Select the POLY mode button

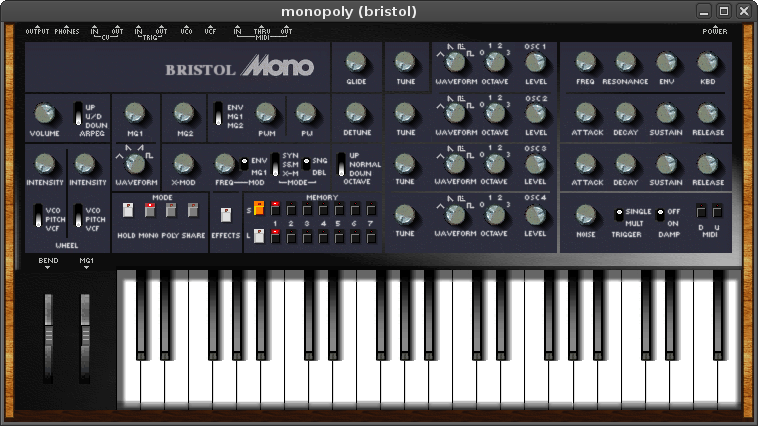click(171, 210)
